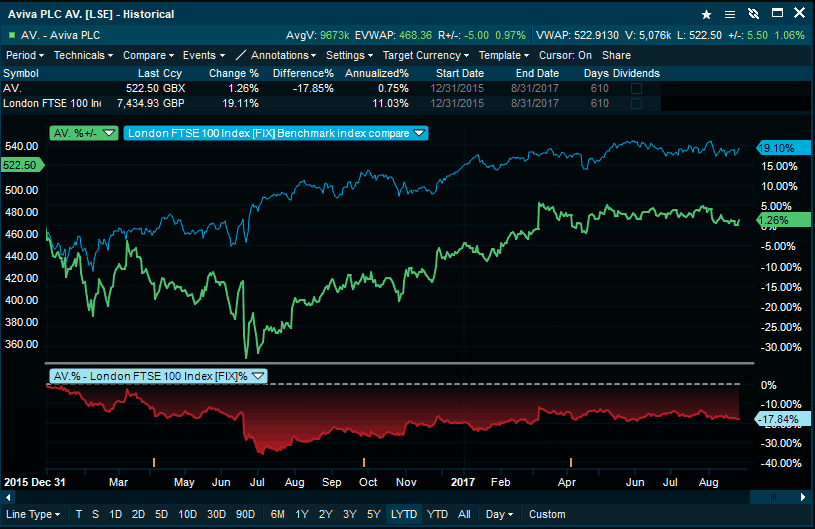Toggle the Dividends checkbox for AV. row

[636, 89]
